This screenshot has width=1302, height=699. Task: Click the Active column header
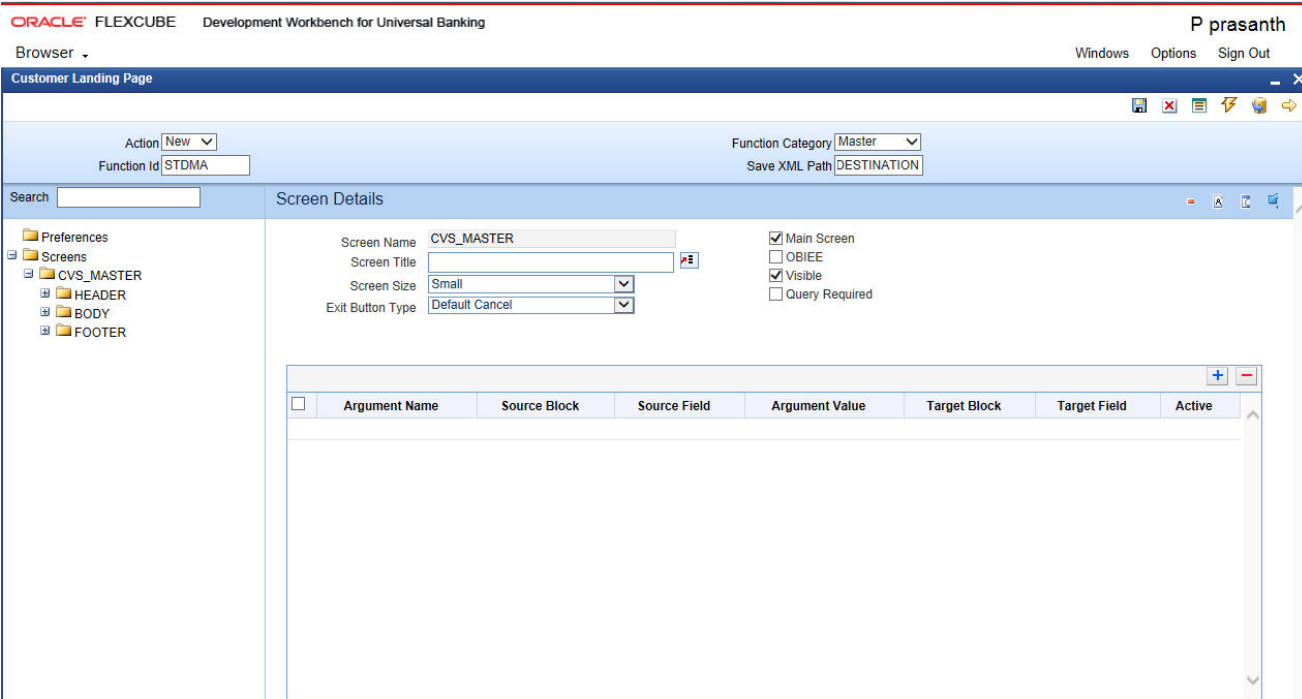(1194, 406)
